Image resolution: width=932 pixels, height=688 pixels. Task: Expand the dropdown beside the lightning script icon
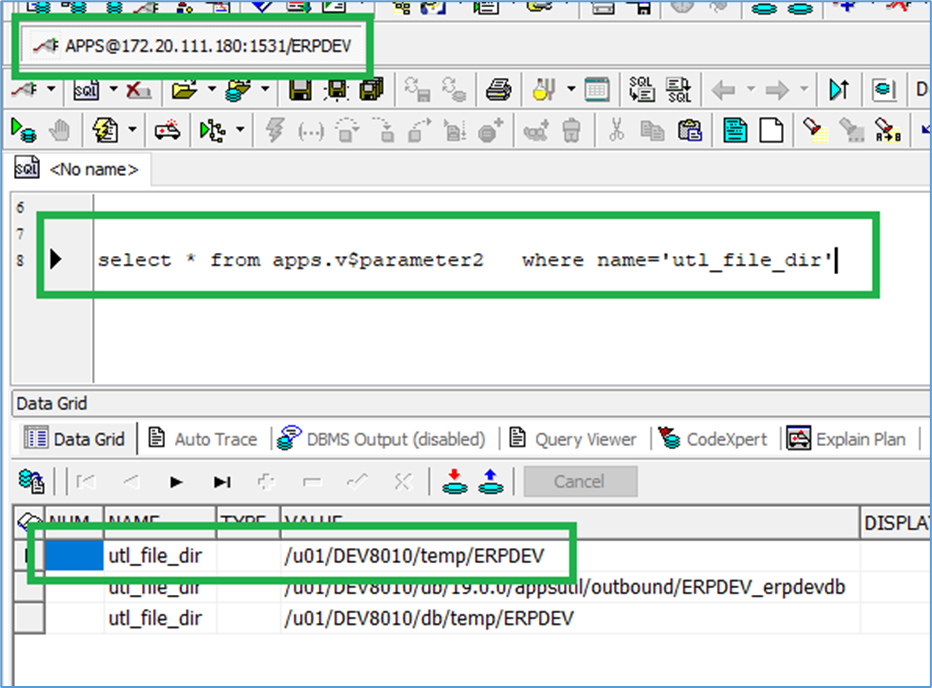[x=132, y=130]
